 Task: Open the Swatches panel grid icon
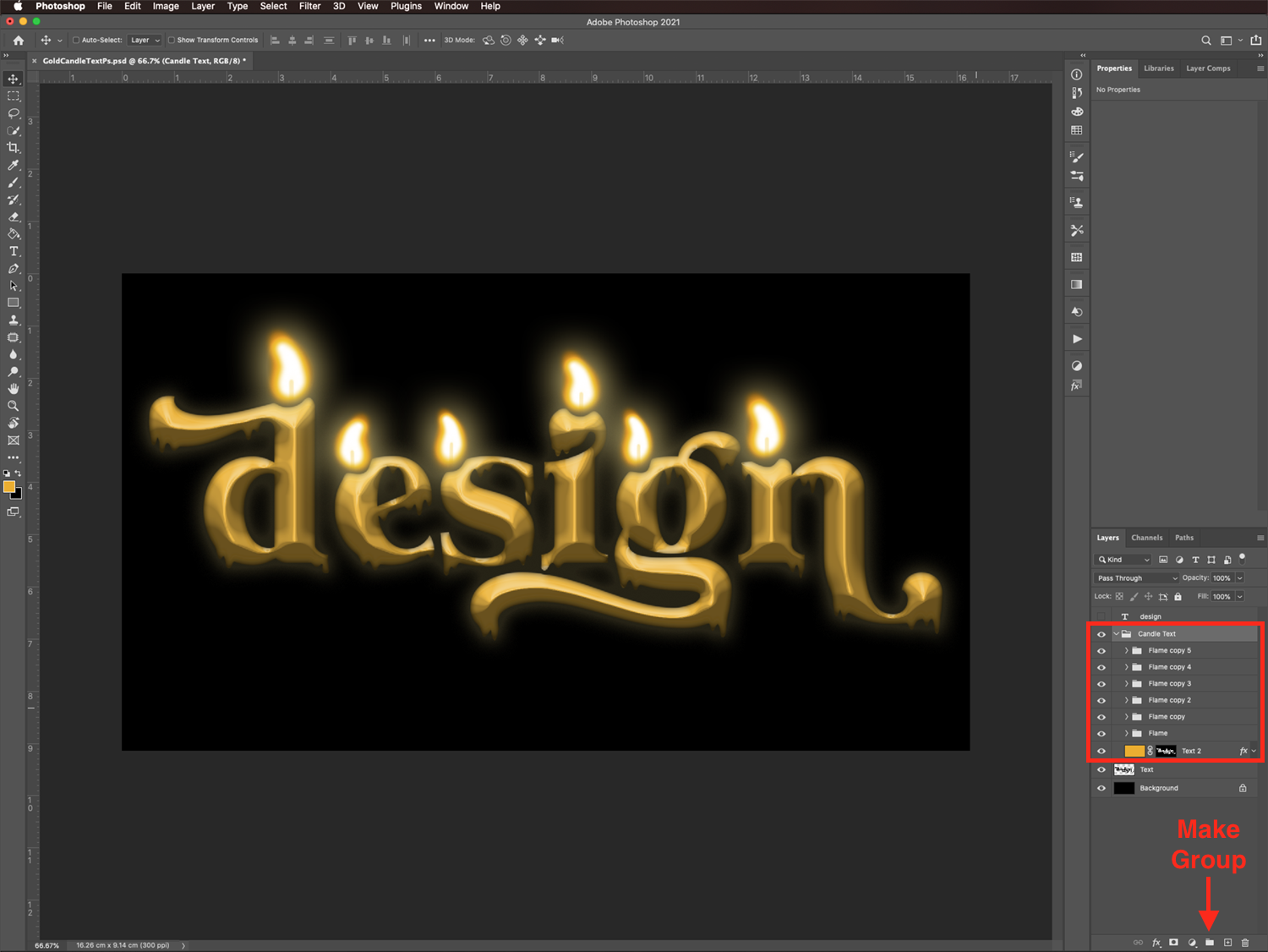(1077, 130)
